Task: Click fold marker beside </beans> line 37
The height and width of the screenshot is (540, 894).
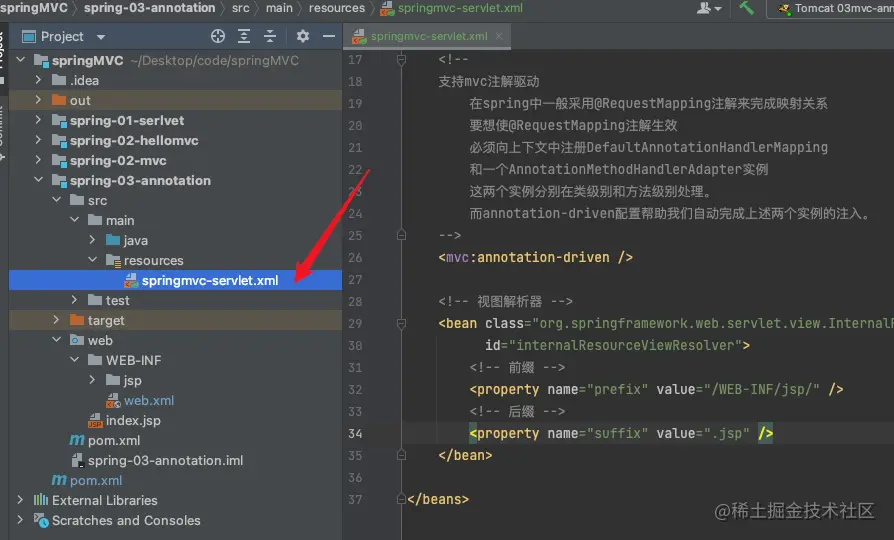Action: click(401, 499)
